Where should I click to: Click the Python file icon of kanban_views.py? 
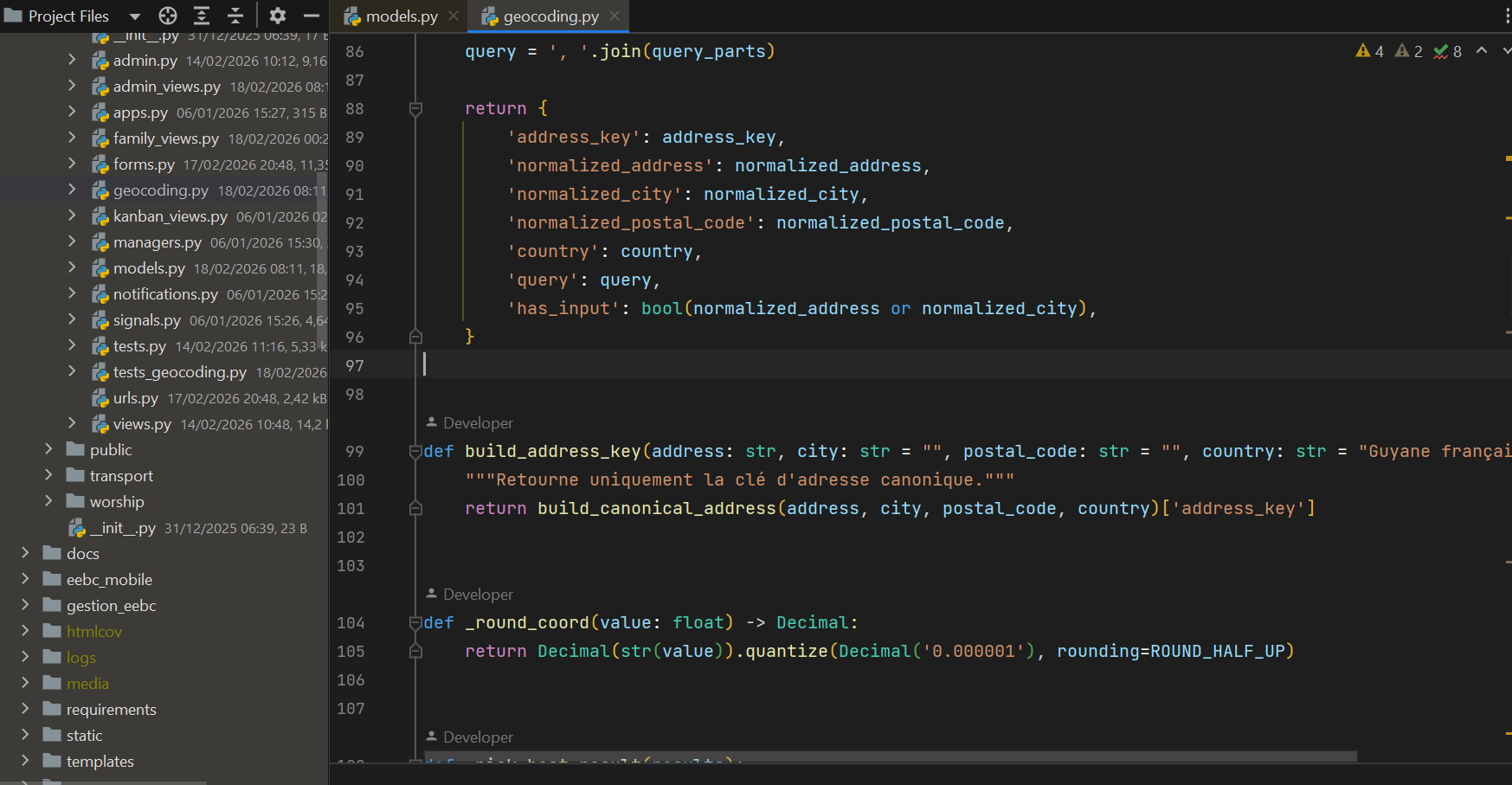coord(100,216)
